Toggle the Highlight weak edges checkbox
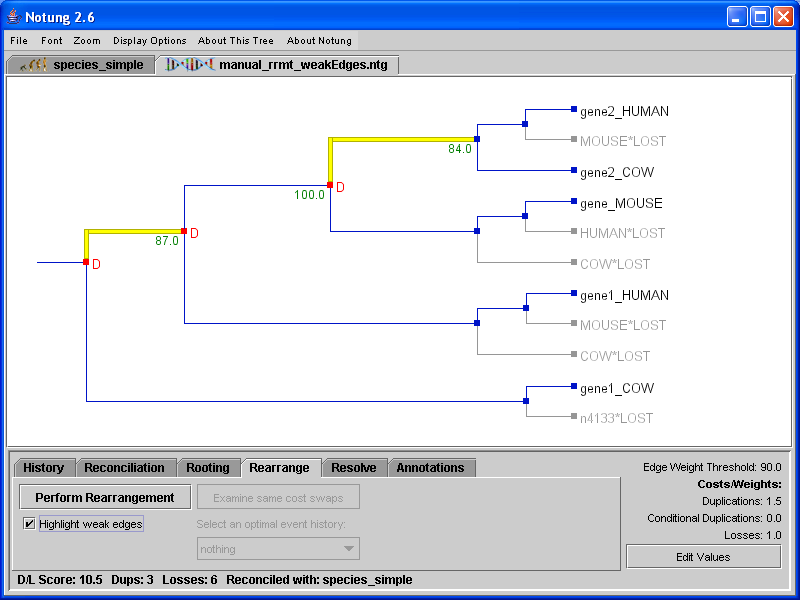 coord(29,524)
